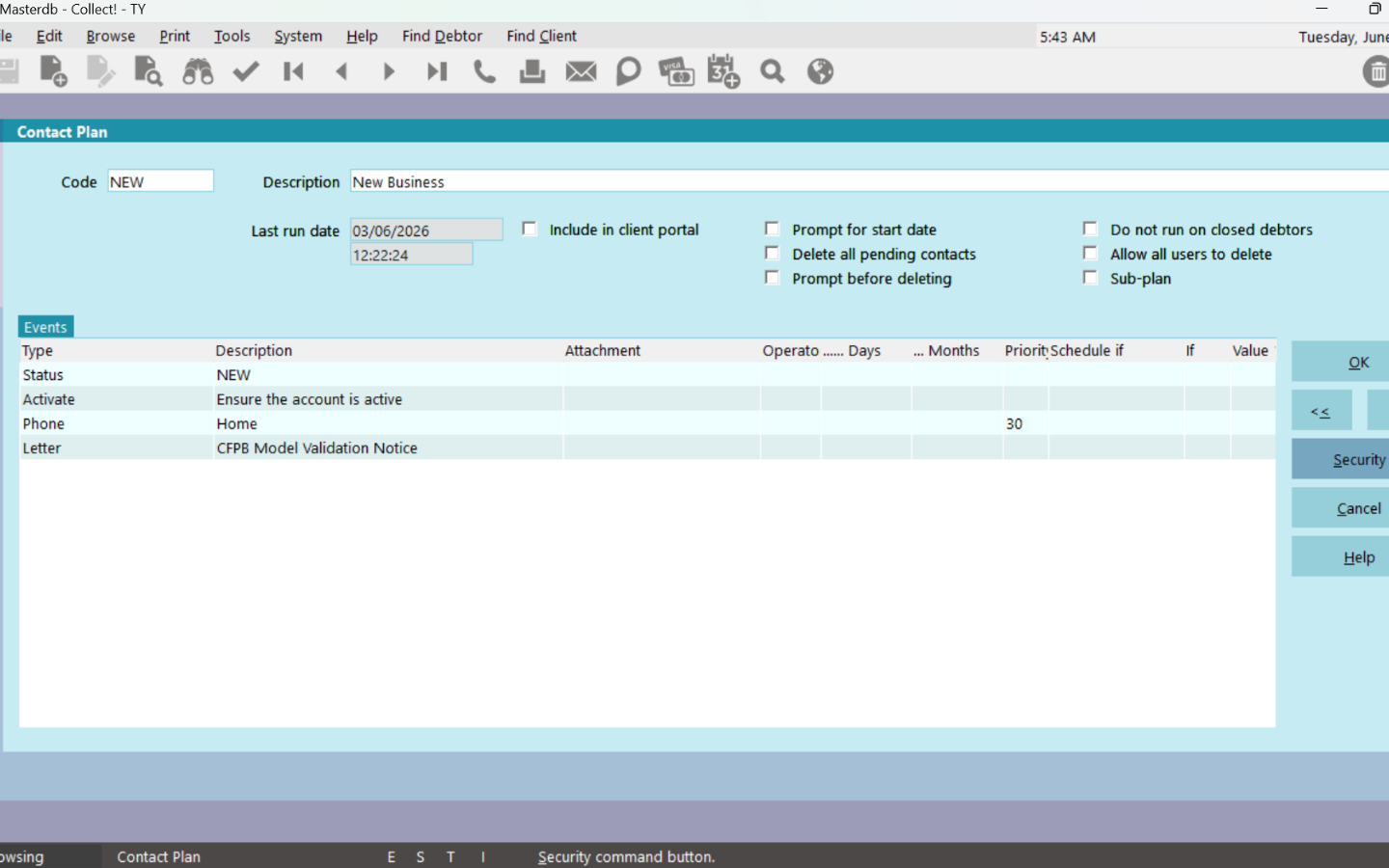Toggle Include in client portal checkbox
This screenshot has height=868, width=1389.
(x=530, y=229)
